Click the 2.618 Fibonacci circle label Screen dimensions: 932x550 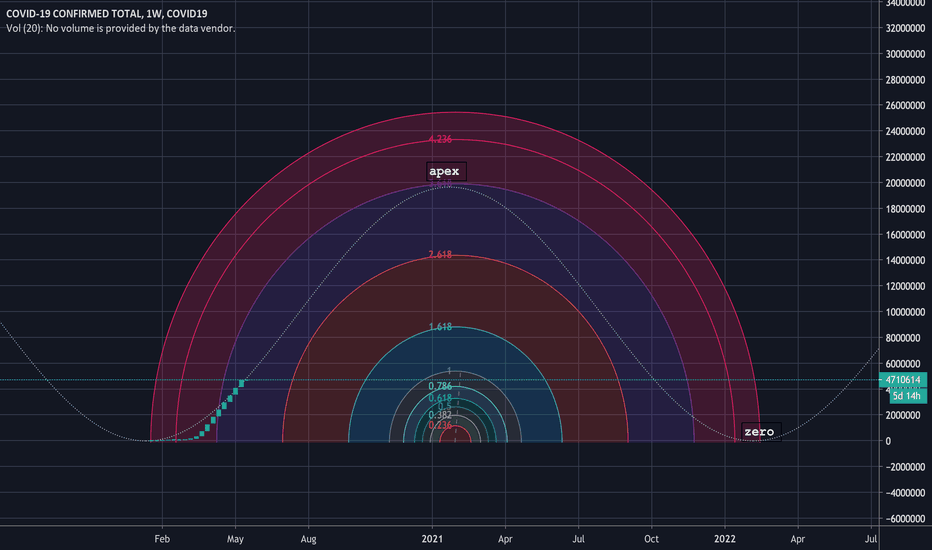coord(440,254)
